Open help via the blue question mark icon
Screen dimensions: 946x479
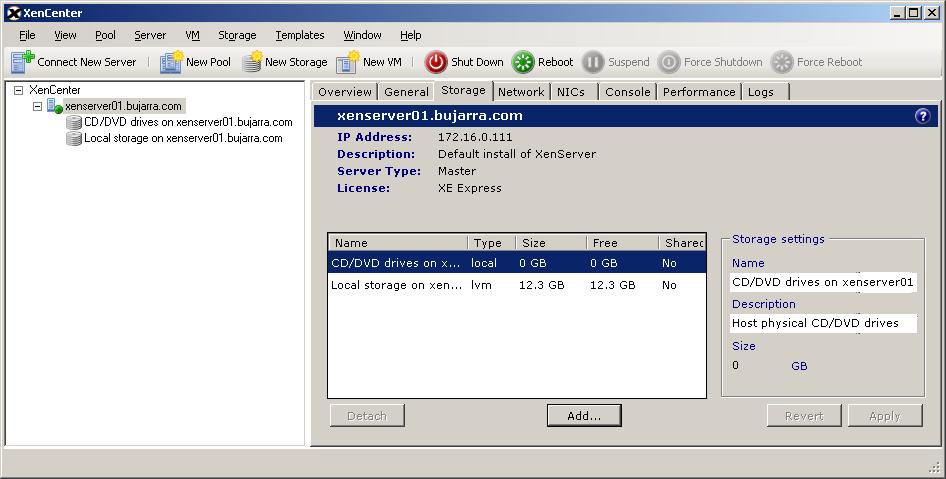click(x=922, y=116)
